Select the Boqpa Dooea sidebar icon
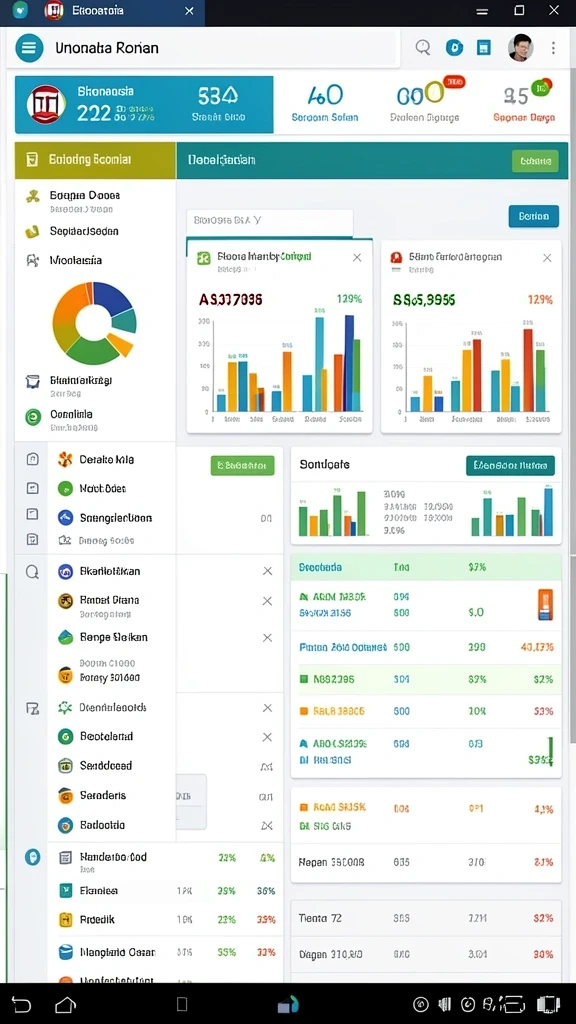 pyautogui.click(x=32, y=195)
